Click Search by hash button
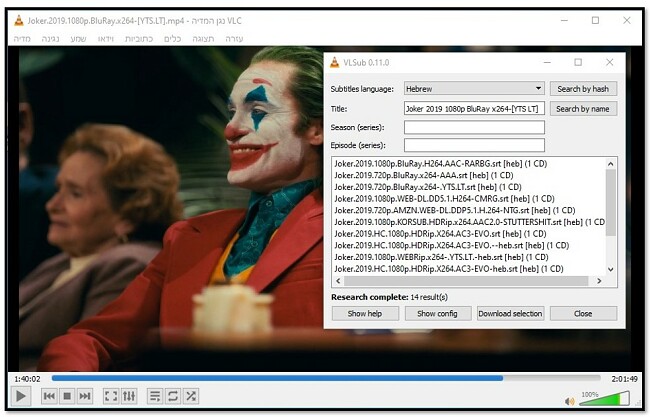Screen dimensions: 650x417 (583, 89)
